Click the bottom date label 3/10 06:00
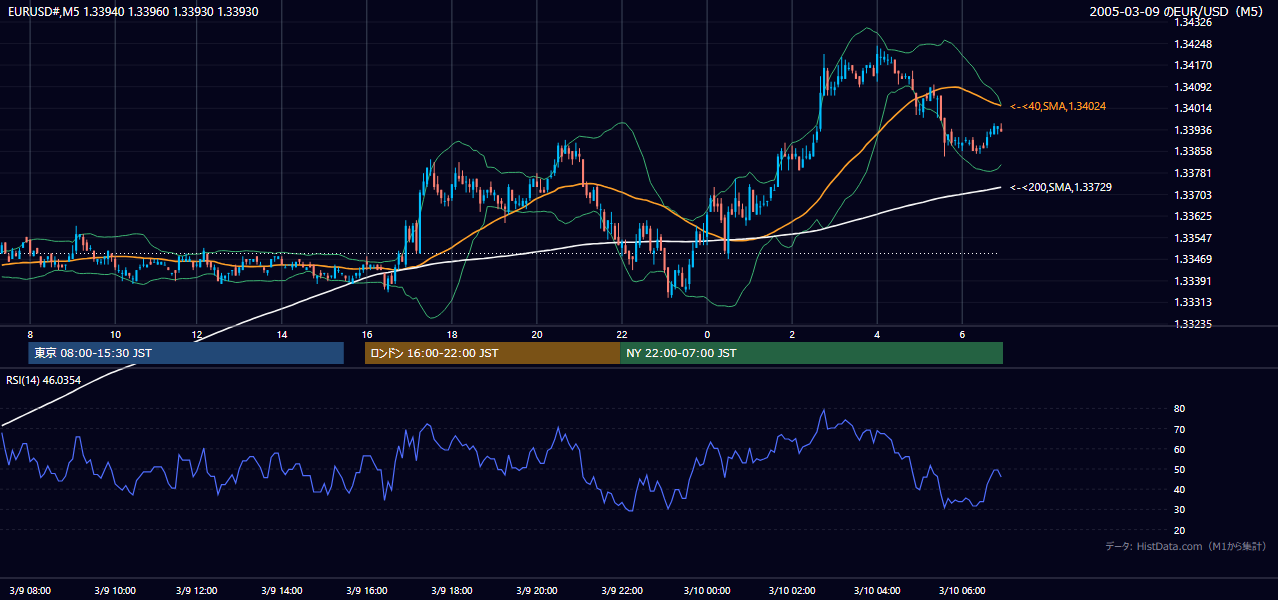1278x600 pixels. coord(961,591)
